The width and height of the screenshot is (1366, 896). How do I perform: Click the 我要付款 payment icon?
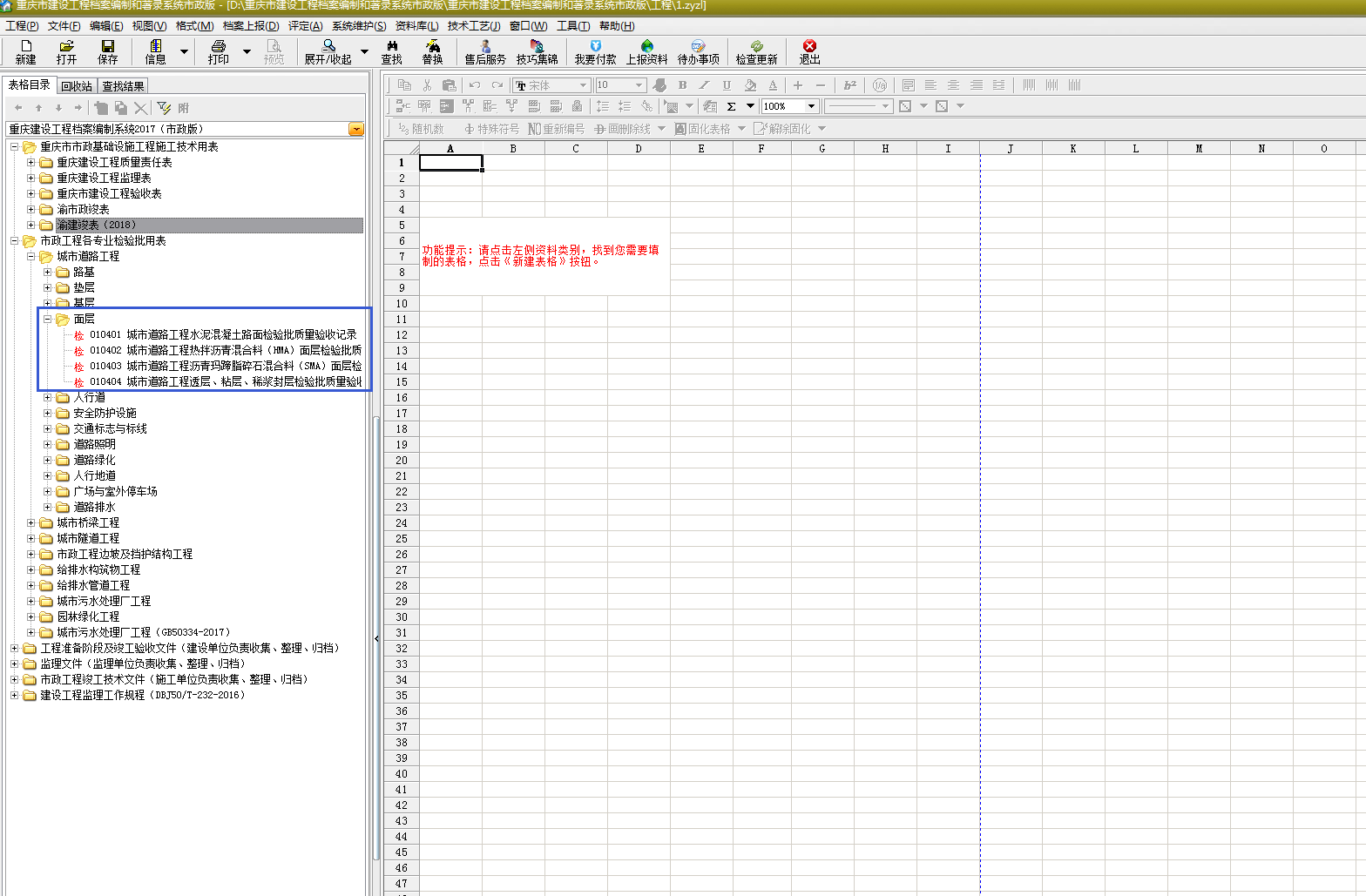pyautogui.click(x=595, y=52)
